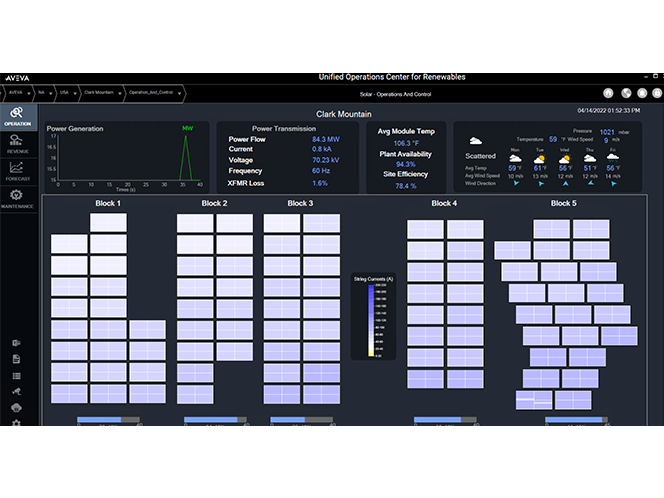The image size is (664, 498).
Task: Open the Revenue sidebar section
Action: tap(17, 144)
